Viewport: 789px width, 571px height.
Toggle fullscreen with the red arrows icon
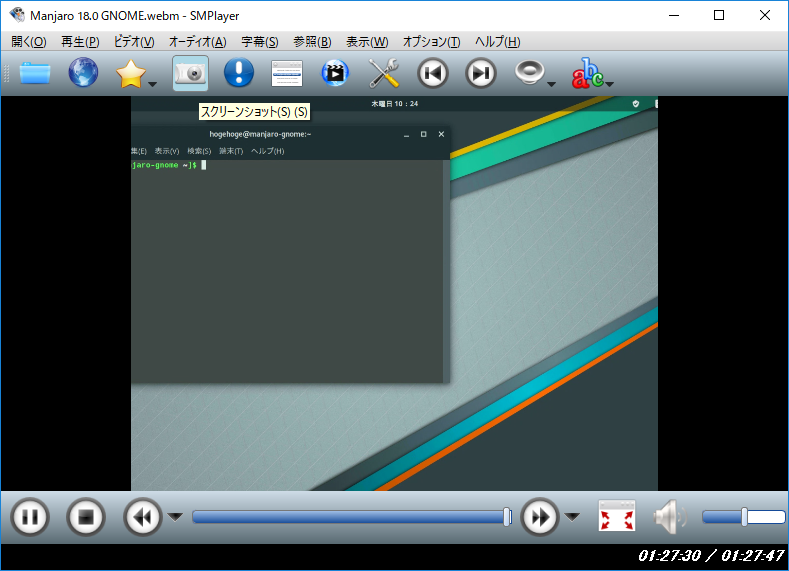[617, 516]
